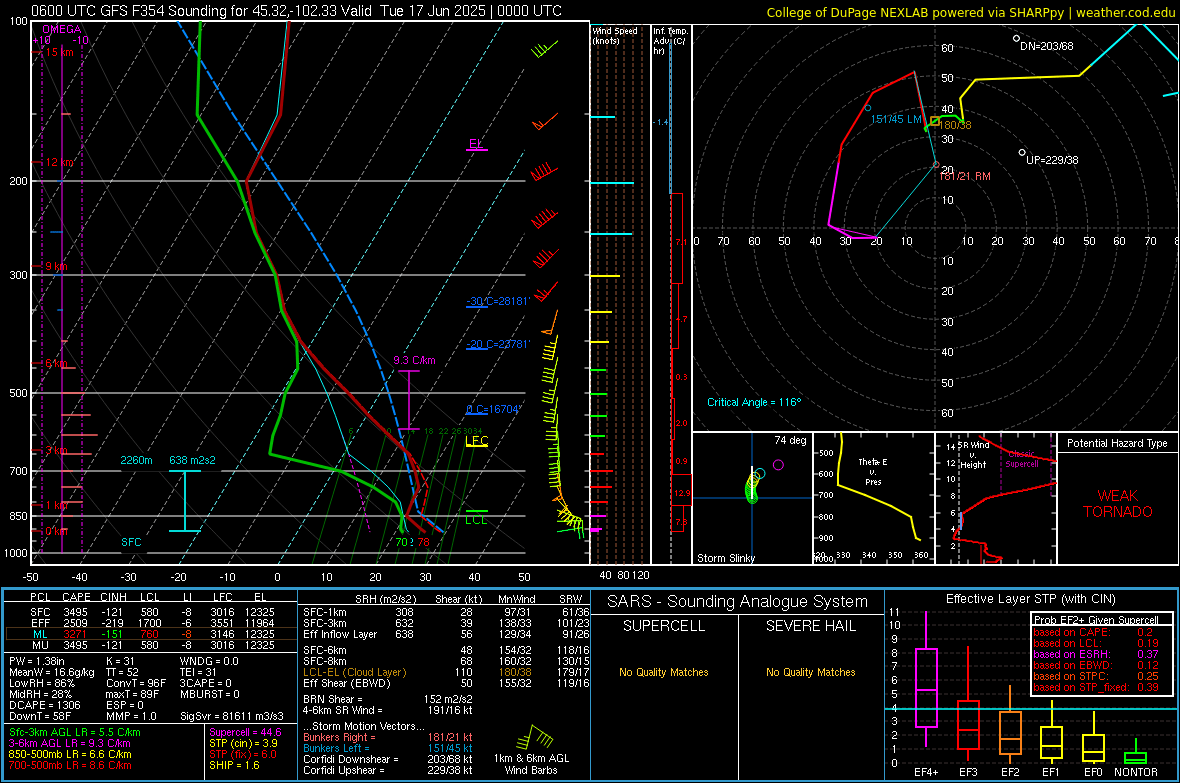
Task: Click the magenta 'OMEGA' label
Action: (x=61, y=29)
